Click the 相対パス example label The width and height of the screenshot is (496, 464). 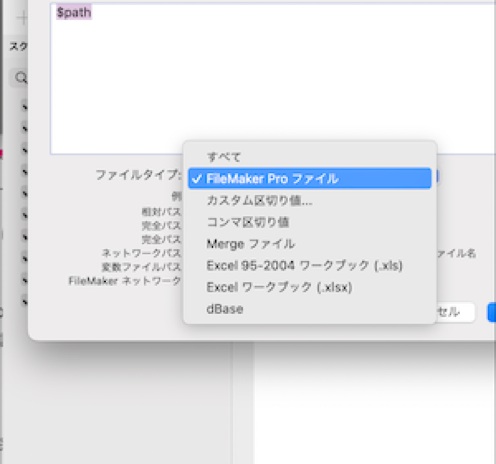pyautogui.click(x=161, y=212)
